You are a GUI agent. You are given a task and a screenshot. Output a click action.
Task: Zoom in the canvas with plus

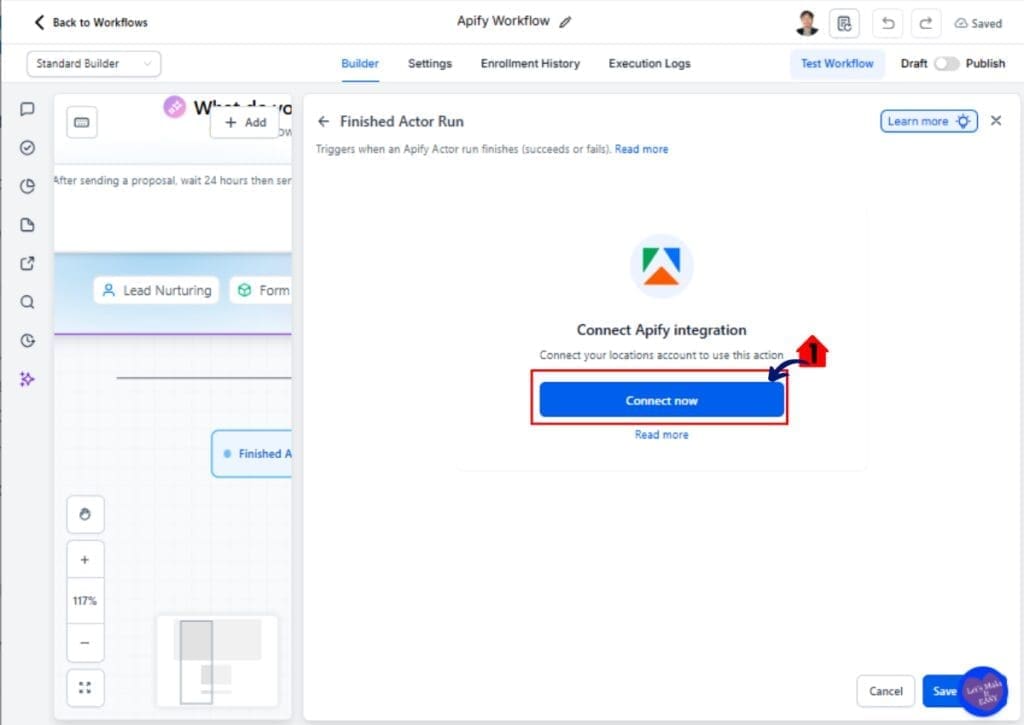pos(85,560)
